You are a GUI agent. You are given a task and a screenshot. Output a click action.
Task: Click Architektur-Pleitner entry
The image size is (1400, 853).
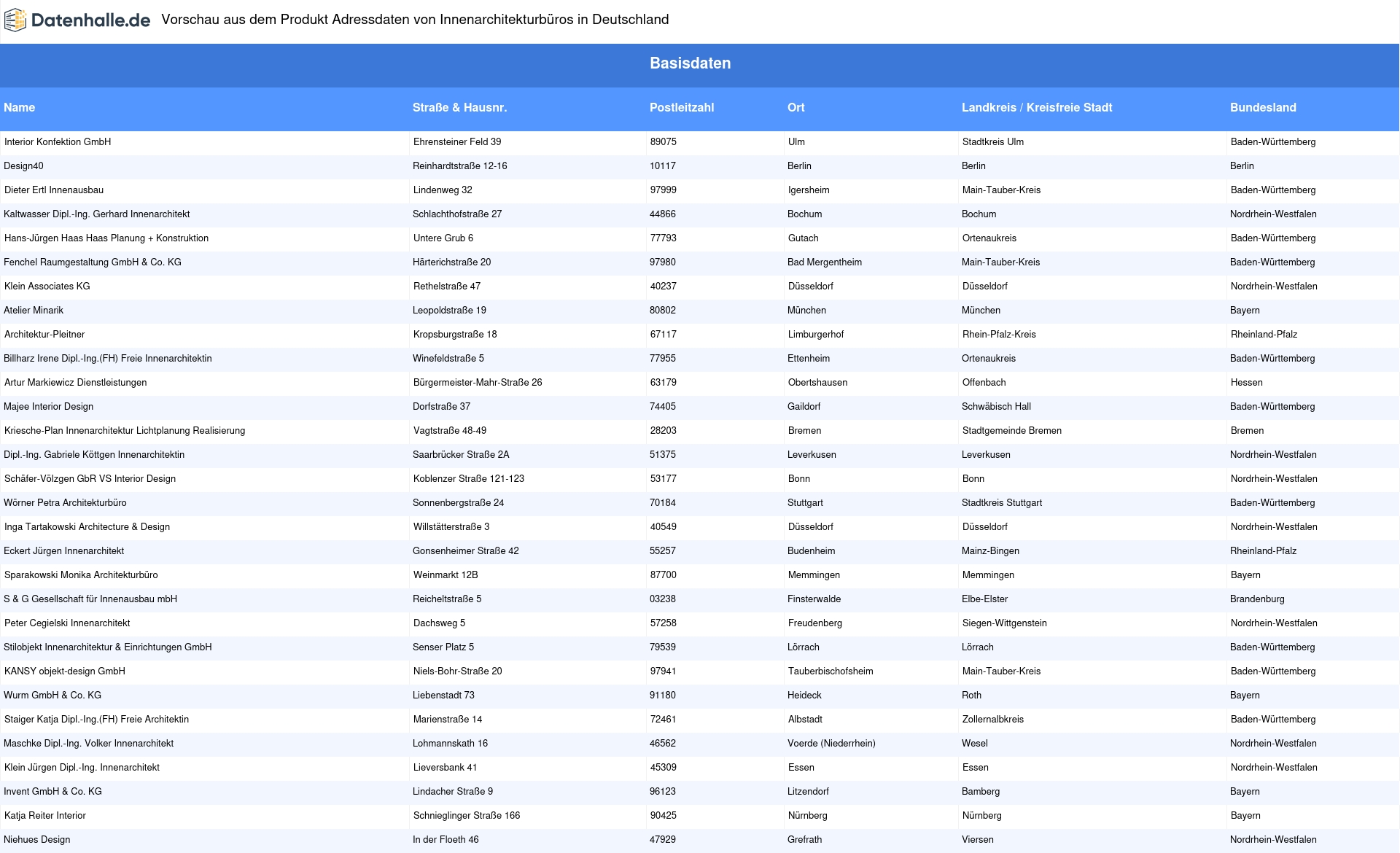pos(44,335)
